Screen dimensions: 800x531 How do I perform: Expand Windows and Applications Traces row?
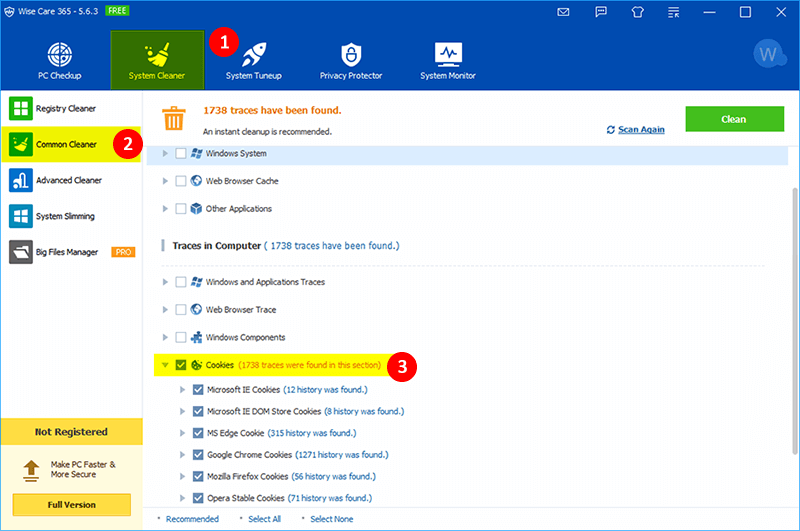click(165, 282)
